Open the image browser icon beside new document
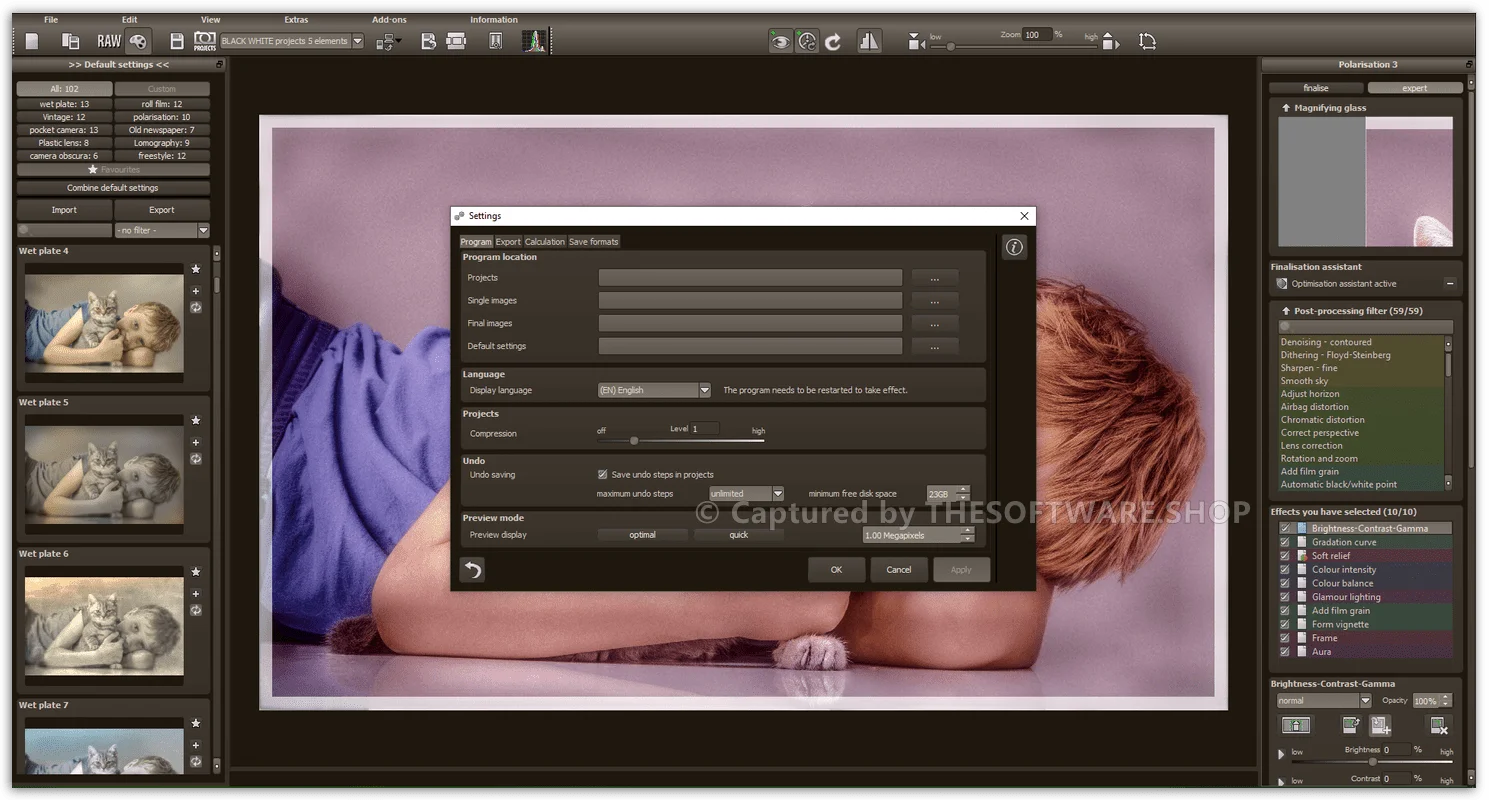The width and height of the screenshot is (1489, 800). (70, 41)
